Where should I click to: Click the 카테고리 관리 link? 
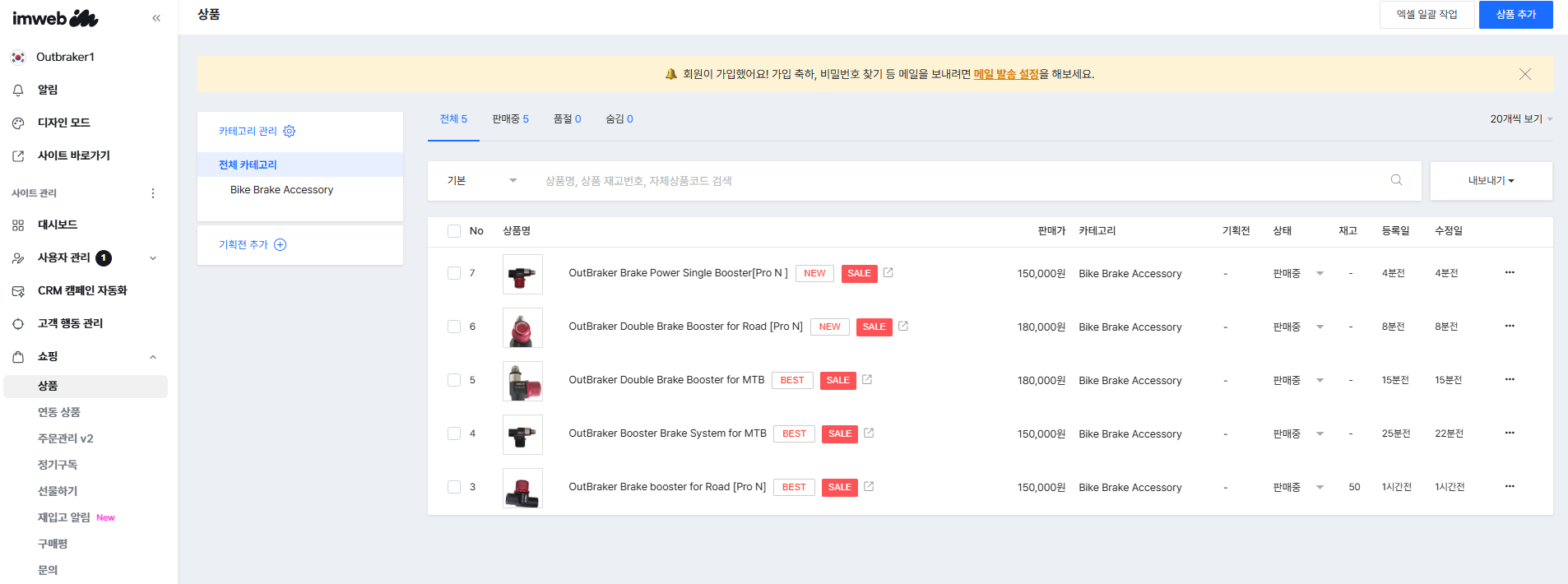pos(248,132)
